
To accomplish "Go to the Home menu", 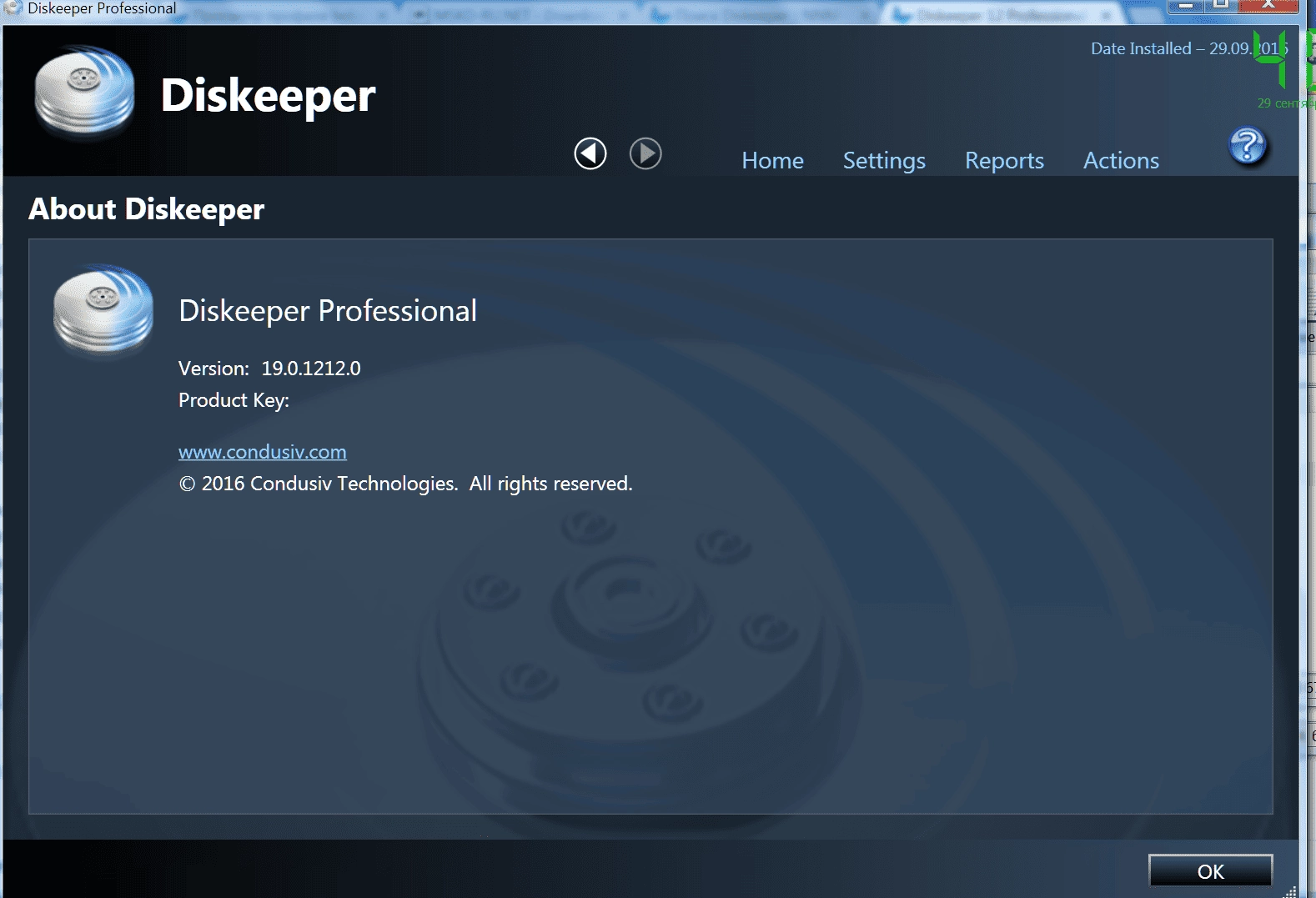I will [x=773, y=160].
